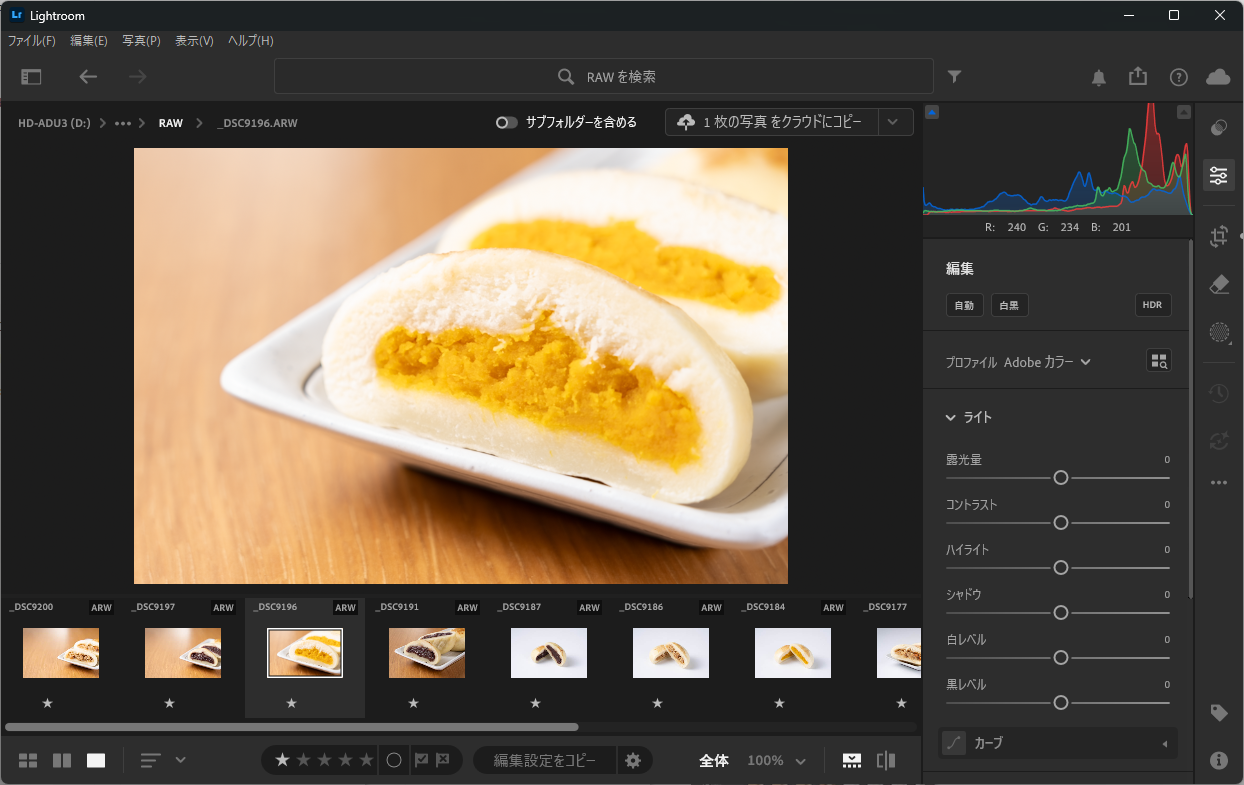Click the 白黒 black and white button
Image resolution: width=1244 pixels, height=785 pixels.
tap(1010, 305)
